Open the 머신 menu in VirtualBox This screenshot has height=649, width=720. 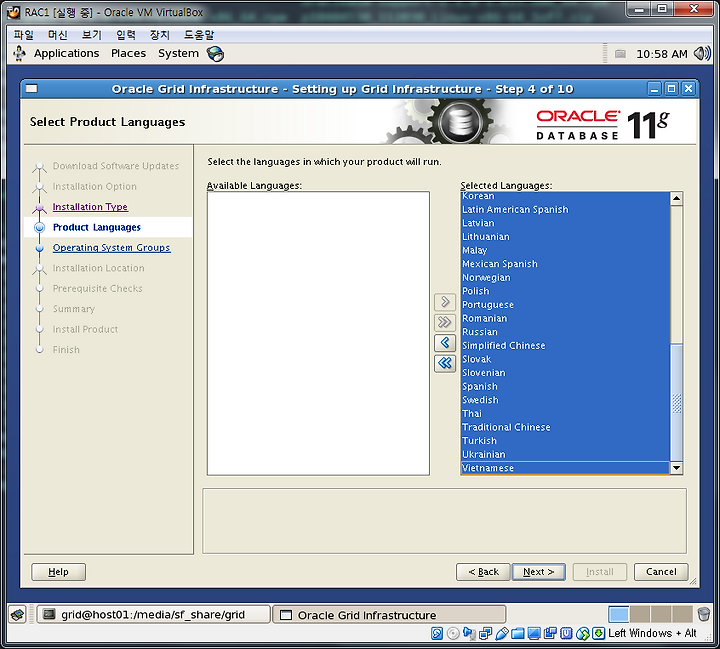(57, 35)
